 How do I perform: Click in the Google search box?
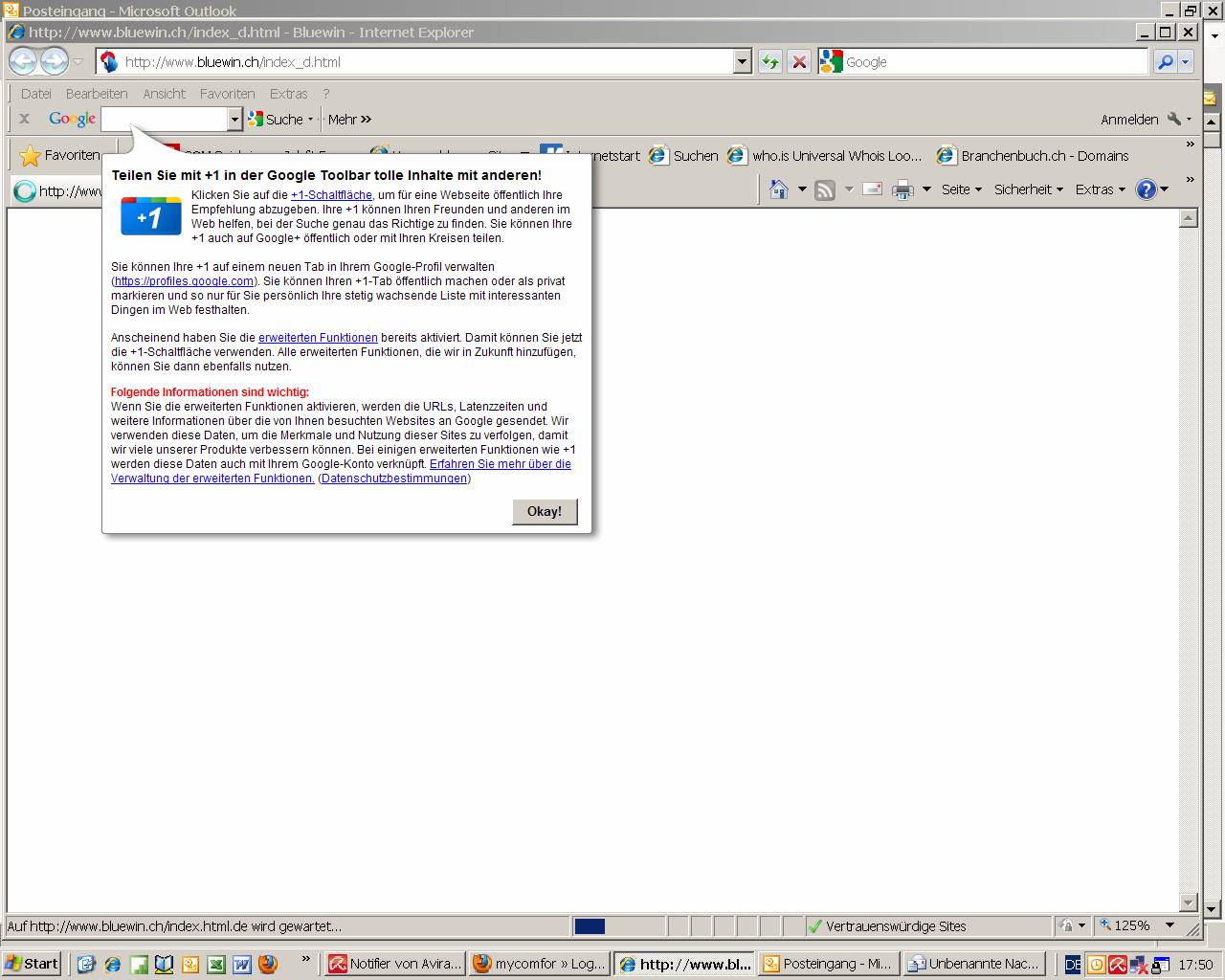point(166,119)
